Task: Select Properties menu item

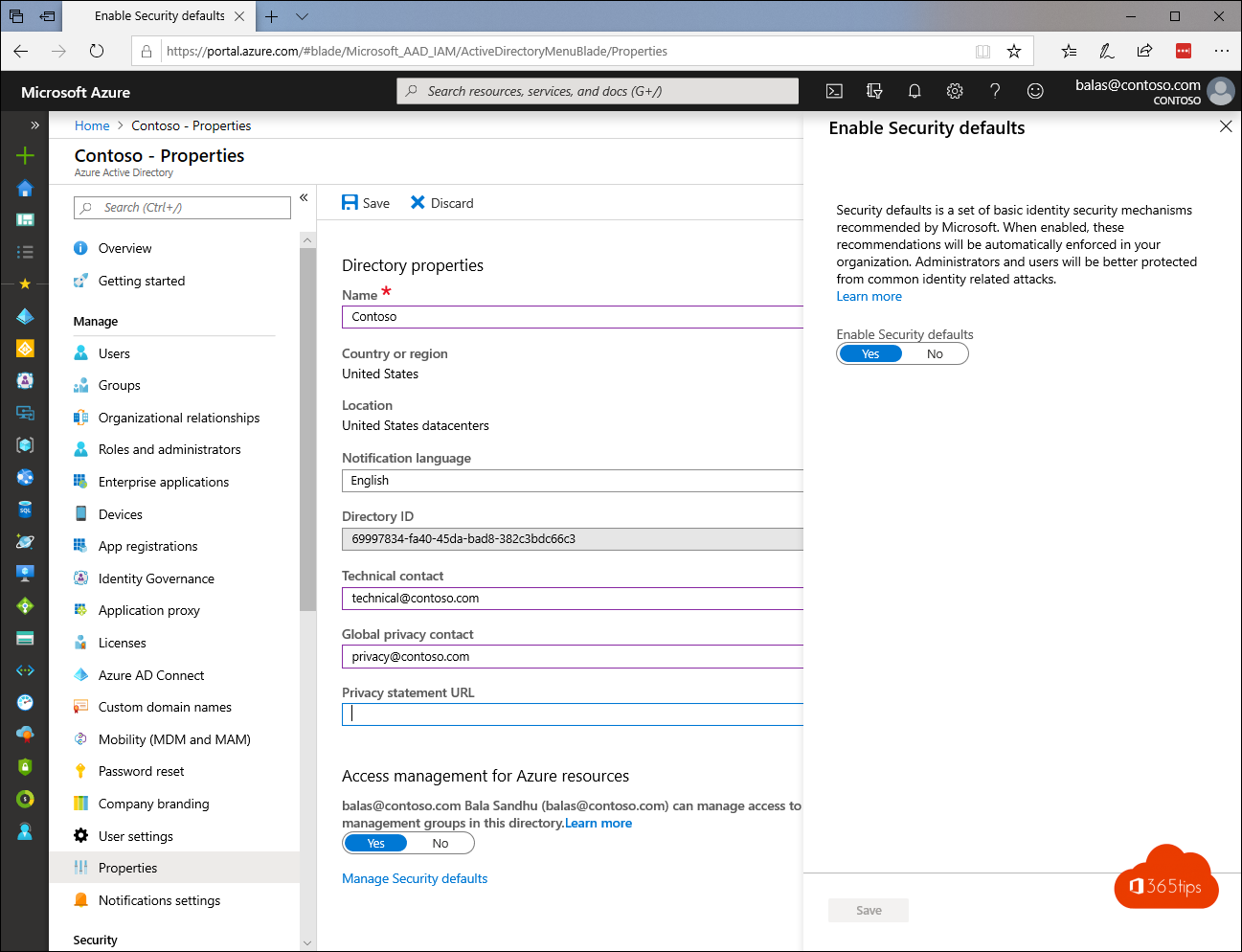Action: pos(174,868)
